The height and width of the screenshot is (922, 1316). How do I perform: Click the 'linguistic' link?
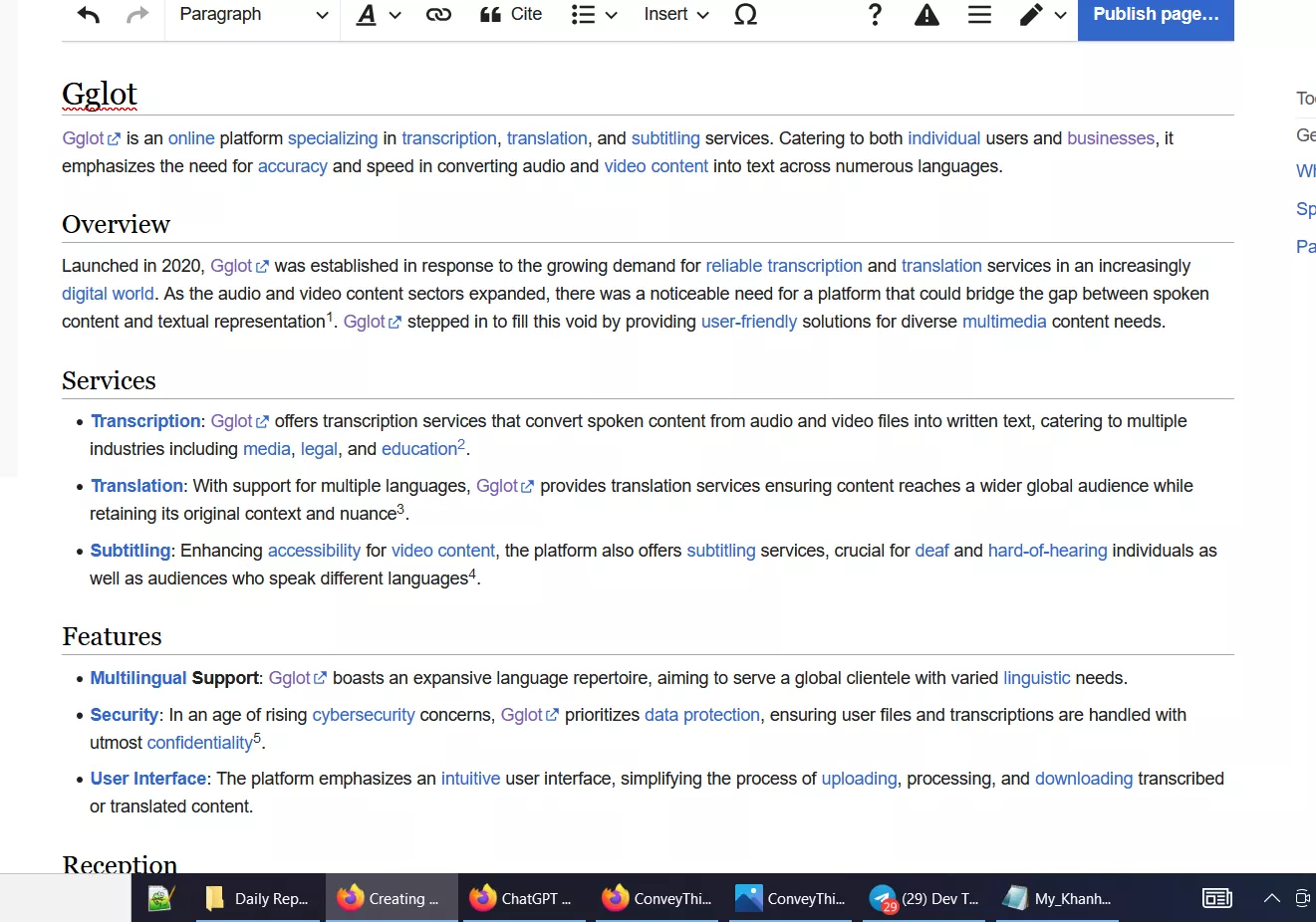pyautogui.click(x=1036, y=678)
